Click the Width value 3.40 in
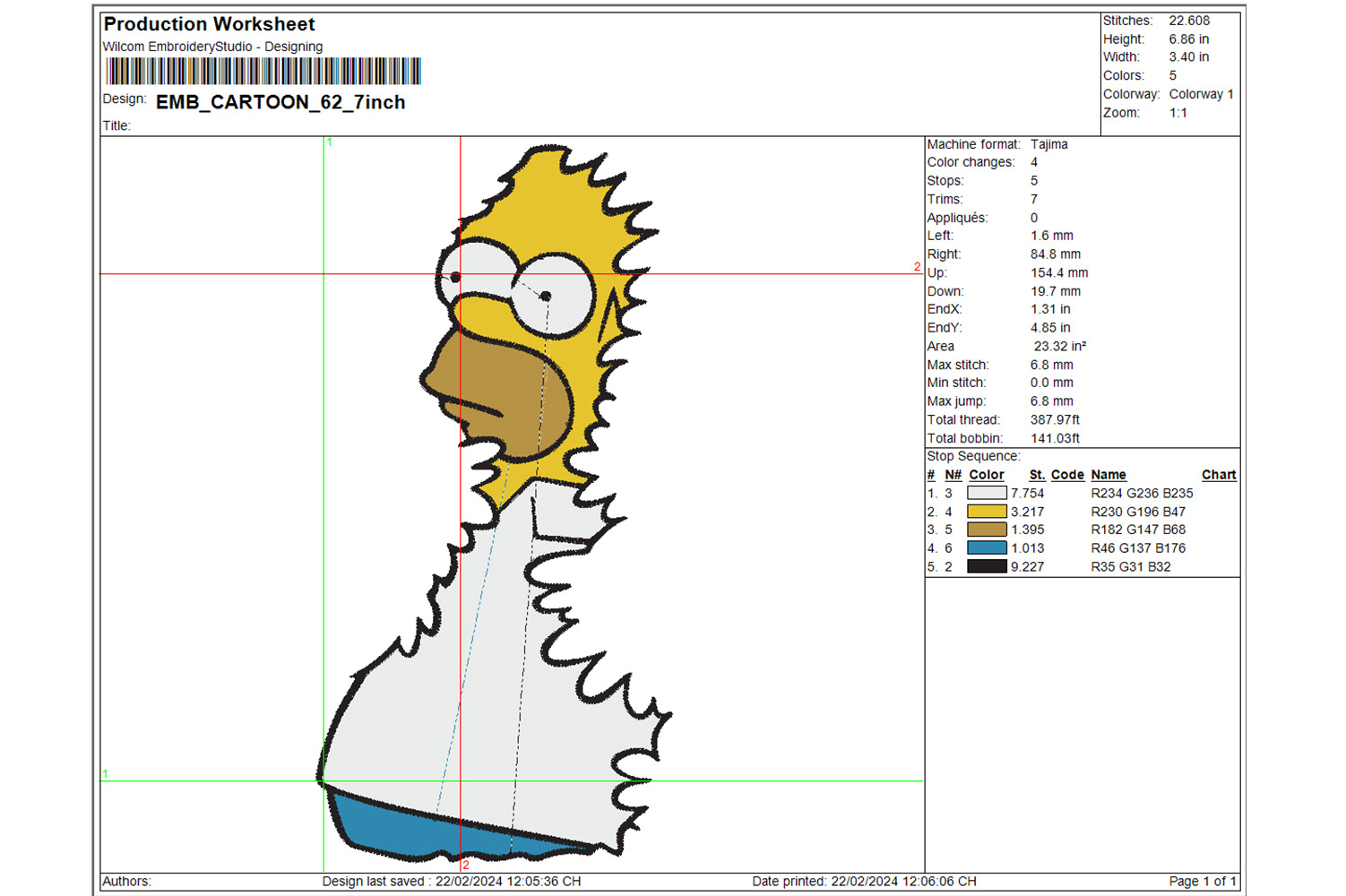Image resolution: width=1346 pixels, height=896 pixels. tap(1188, 57)
